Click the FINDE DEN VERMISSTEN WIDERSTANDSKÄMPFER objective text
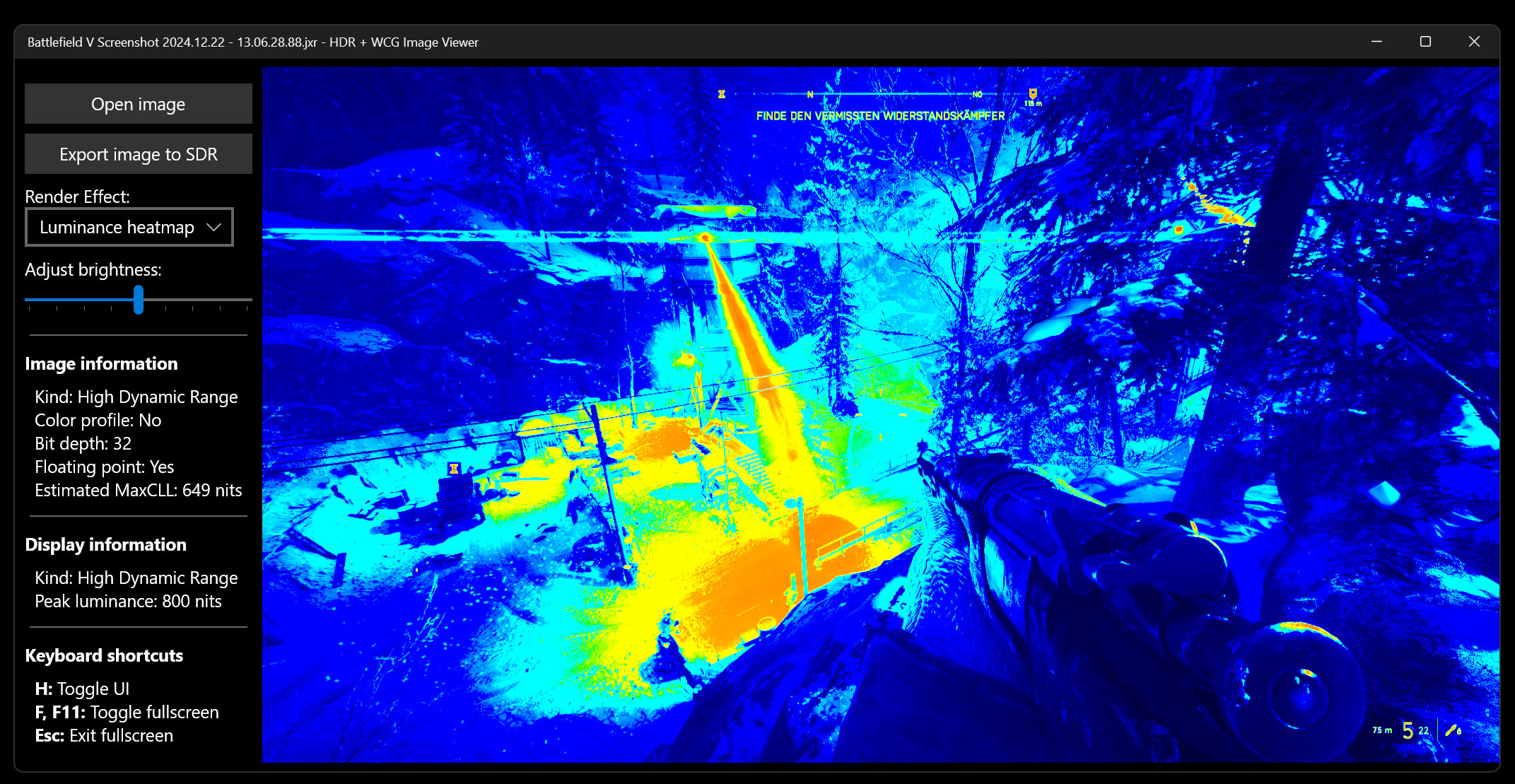 click(x=880, y=116)
